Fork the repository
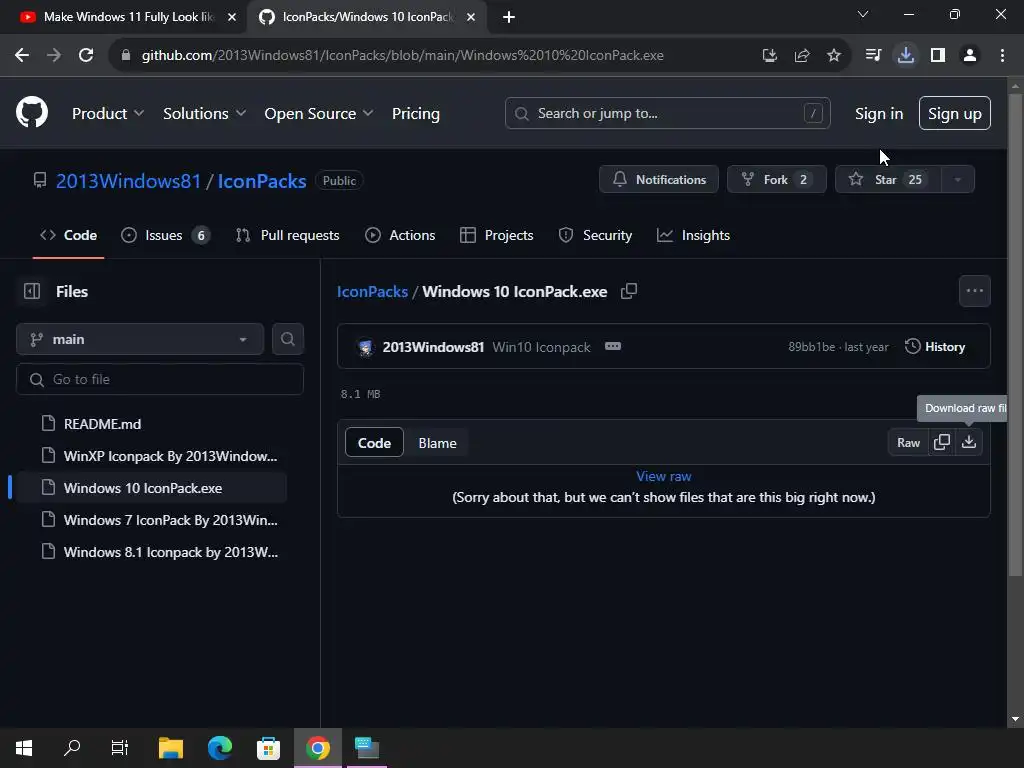This screenshot has height=768, width=1024. (x=776, y=180)
